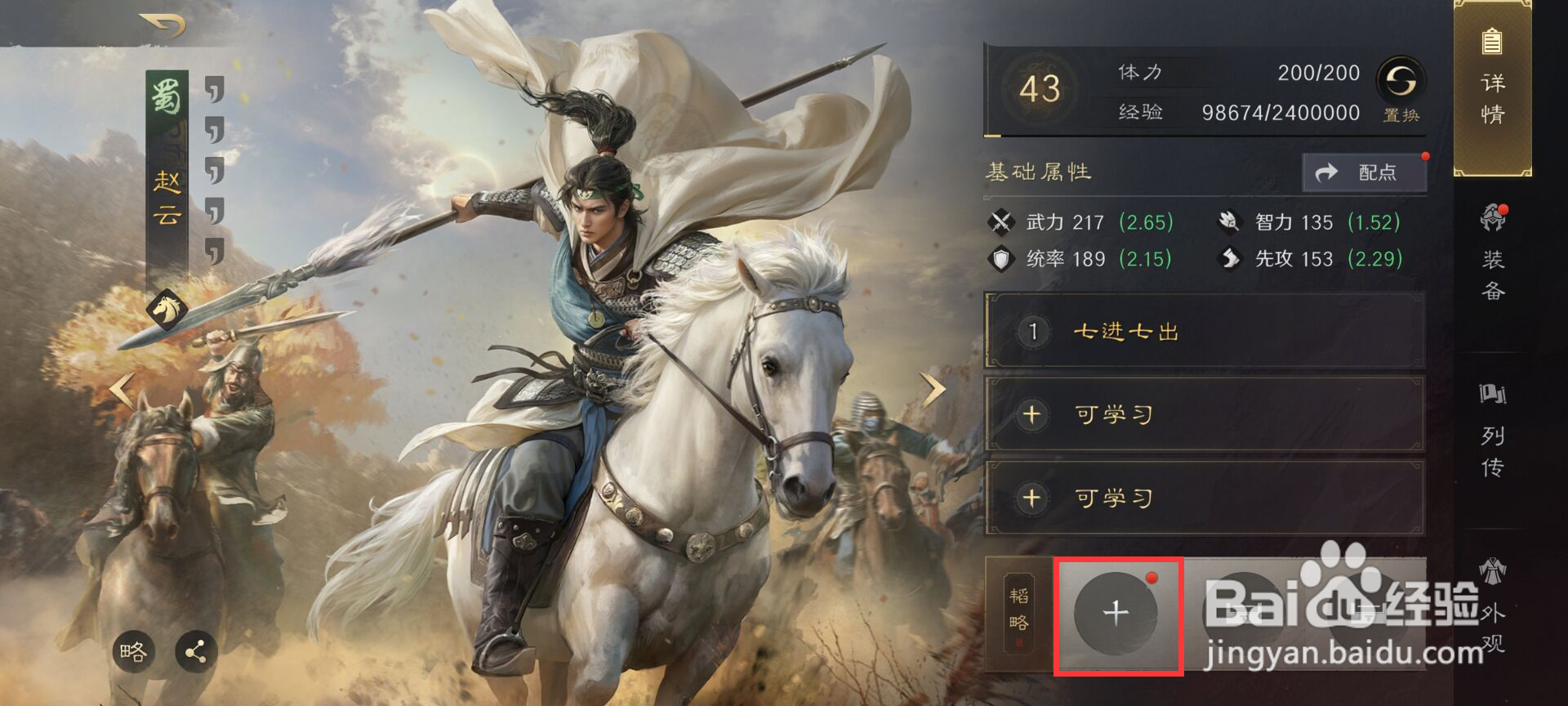Add a 韬略 in the highlighted plus slot

click(x=1116, y=613)
